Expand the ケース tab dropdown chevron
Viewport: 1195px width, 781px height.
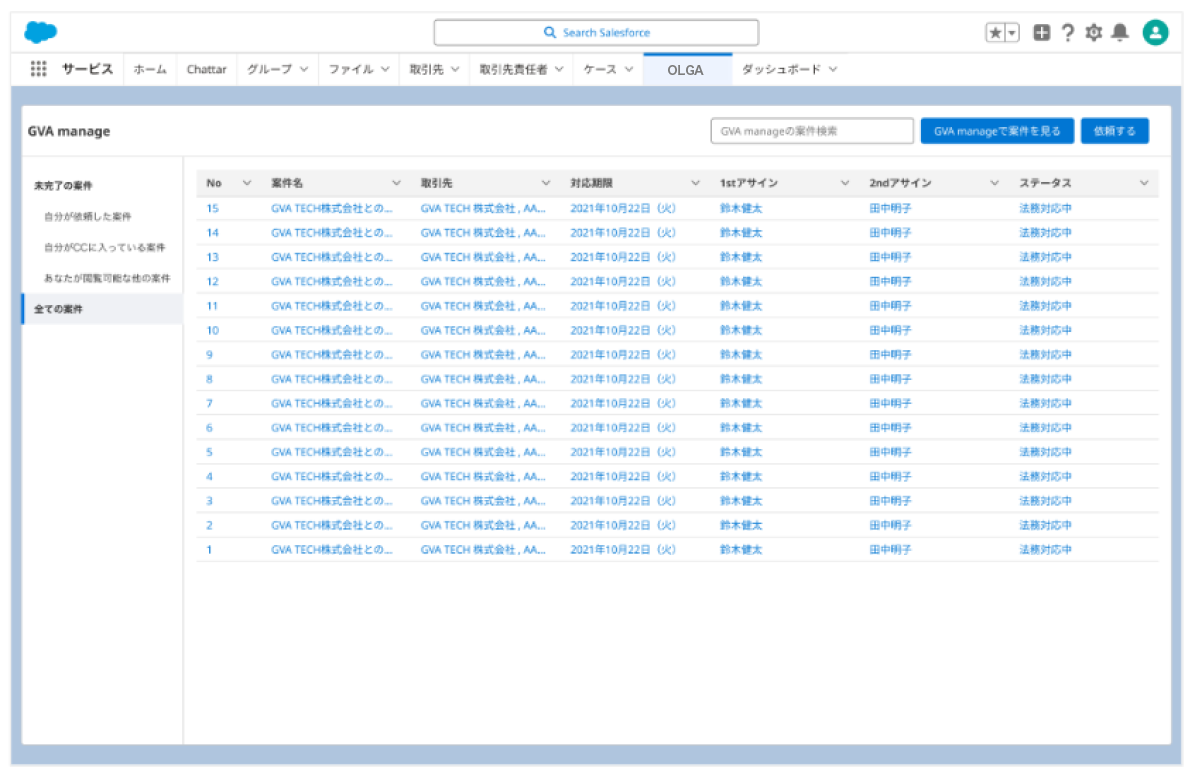point(630,69)
